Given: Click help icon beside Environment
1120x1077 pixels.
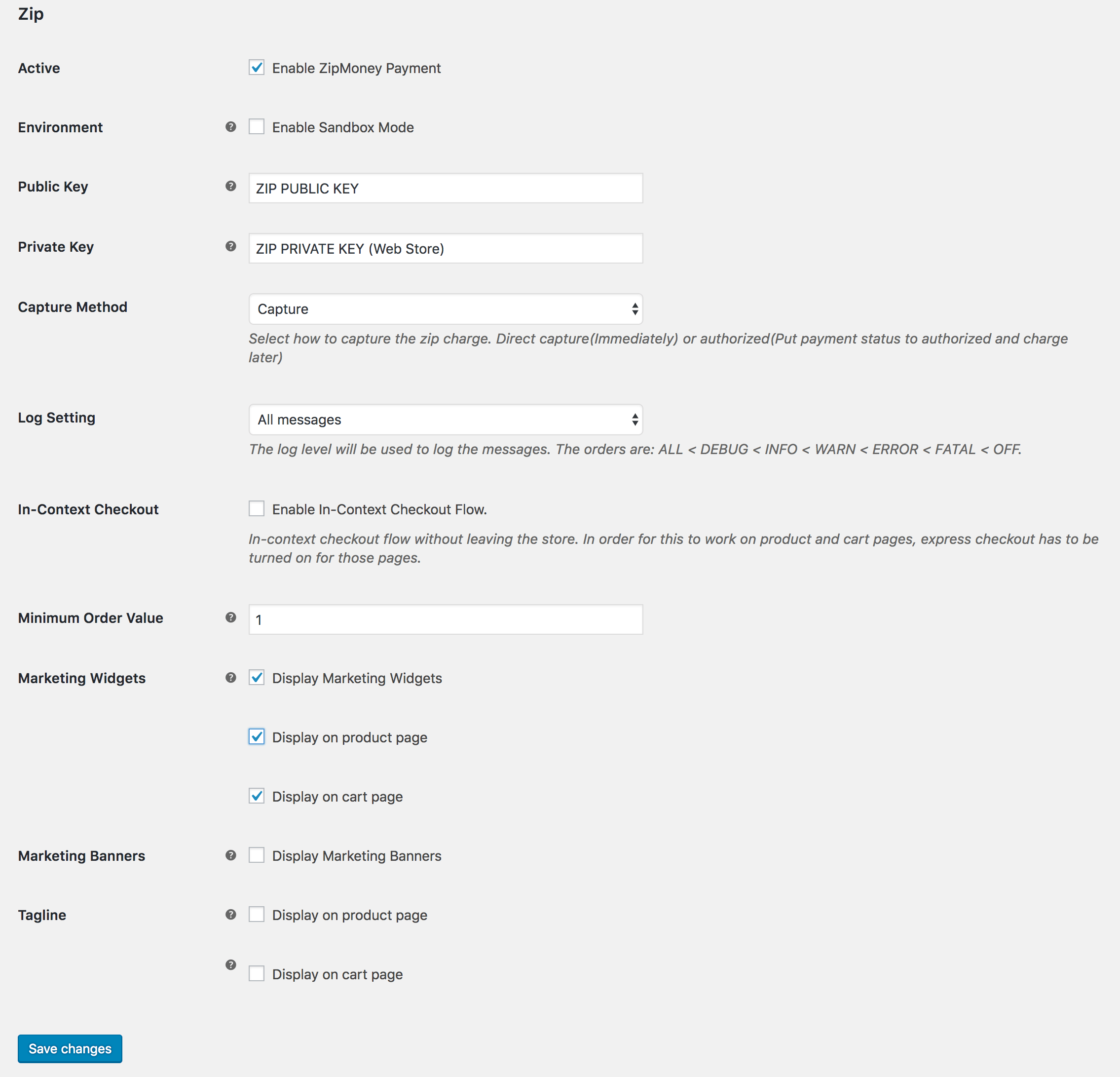Looking at the screenshot, I should (x=231, y=127).
